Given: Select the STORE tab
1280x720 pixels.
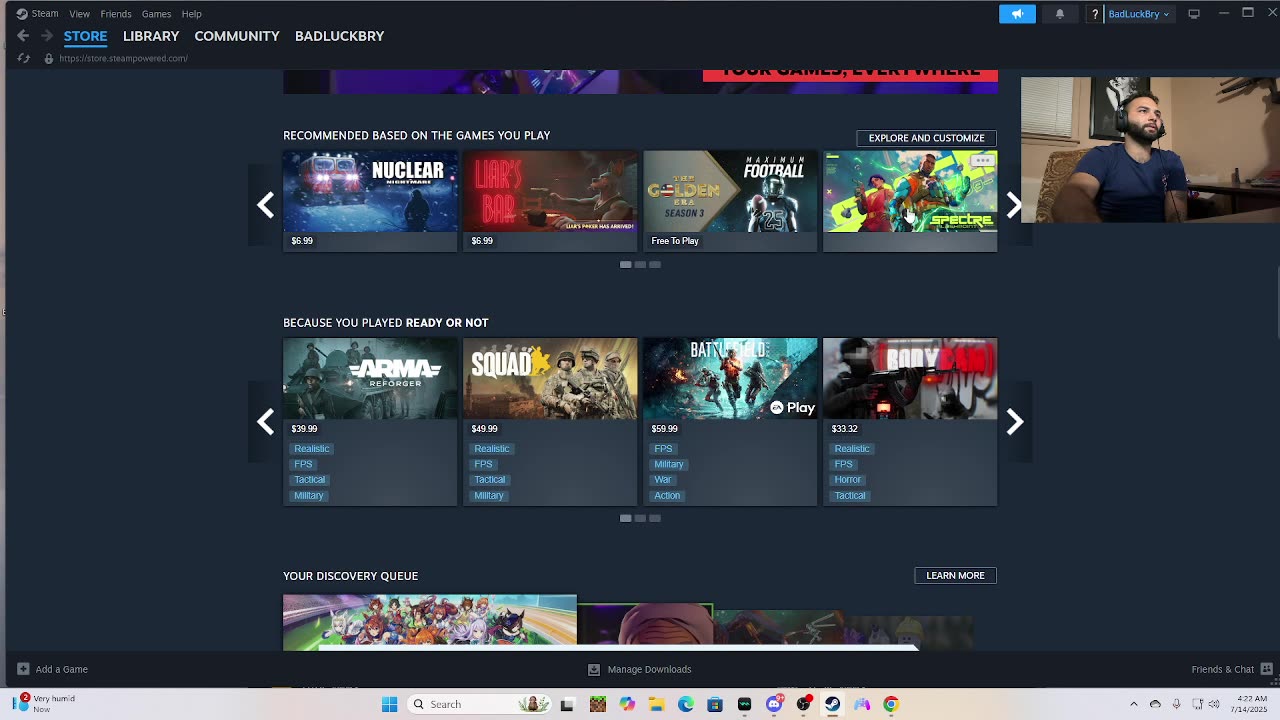Looking at the screenshot, I should coord(85,36).
